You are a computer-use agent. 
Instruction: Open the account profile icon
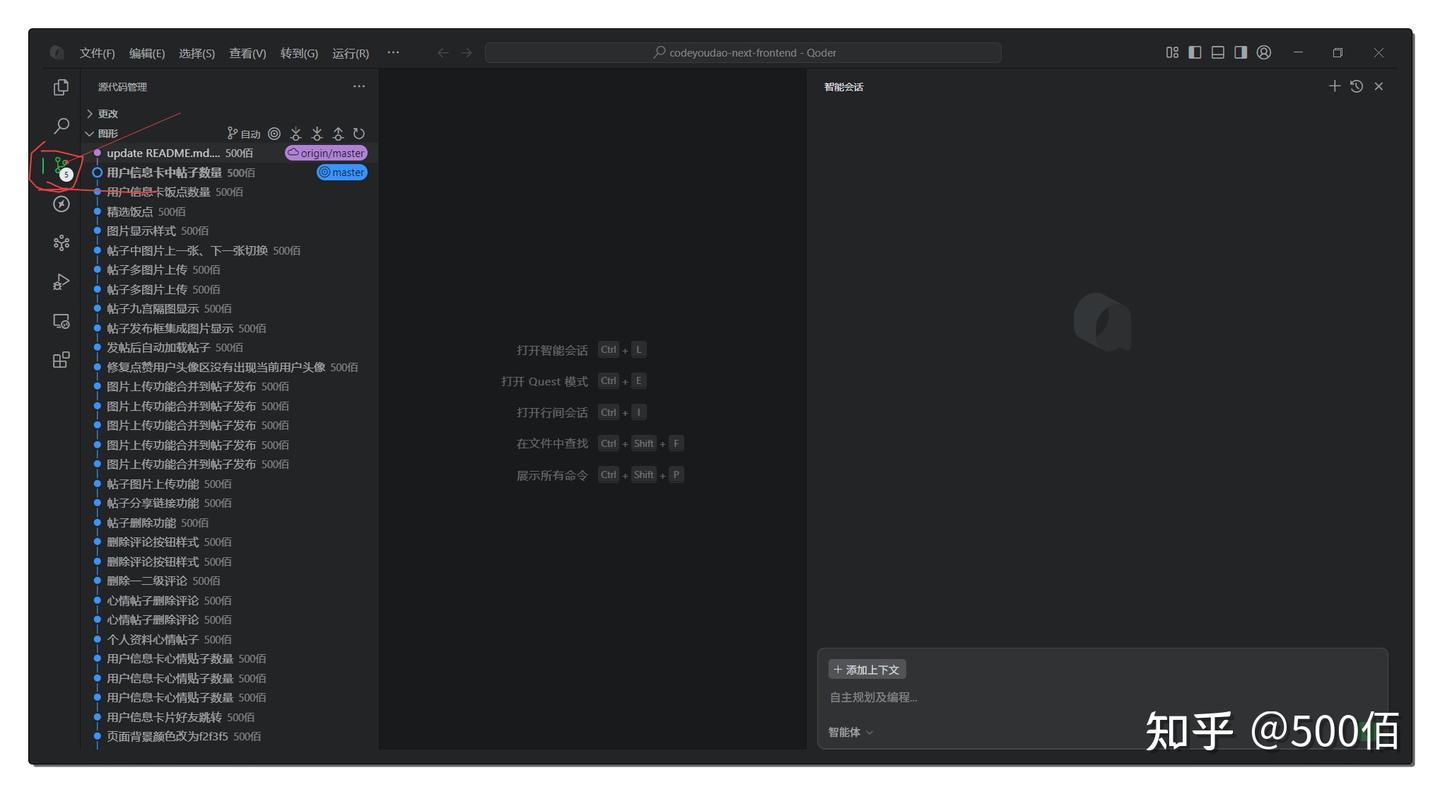click(1264, 53)
